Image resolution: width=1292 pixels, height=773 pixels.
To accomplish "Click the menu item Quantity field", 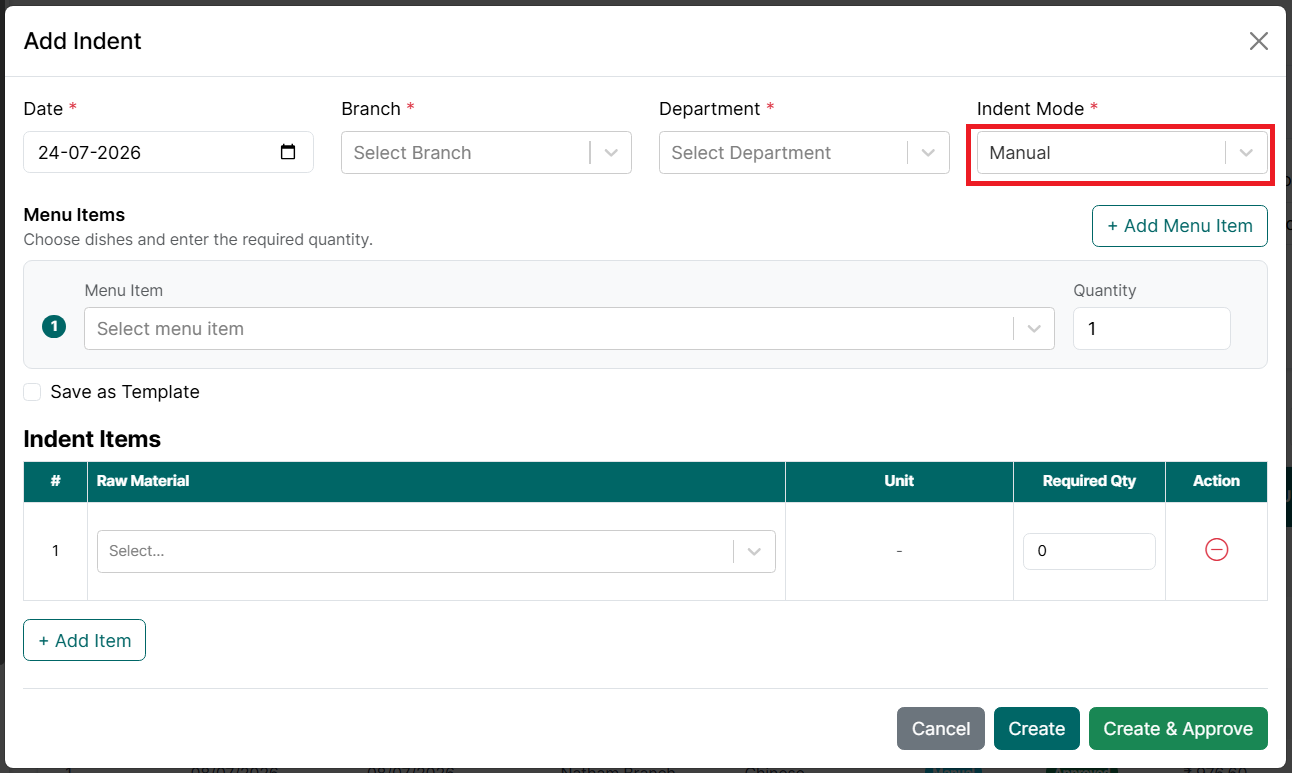I will [x=1152, y=329].
